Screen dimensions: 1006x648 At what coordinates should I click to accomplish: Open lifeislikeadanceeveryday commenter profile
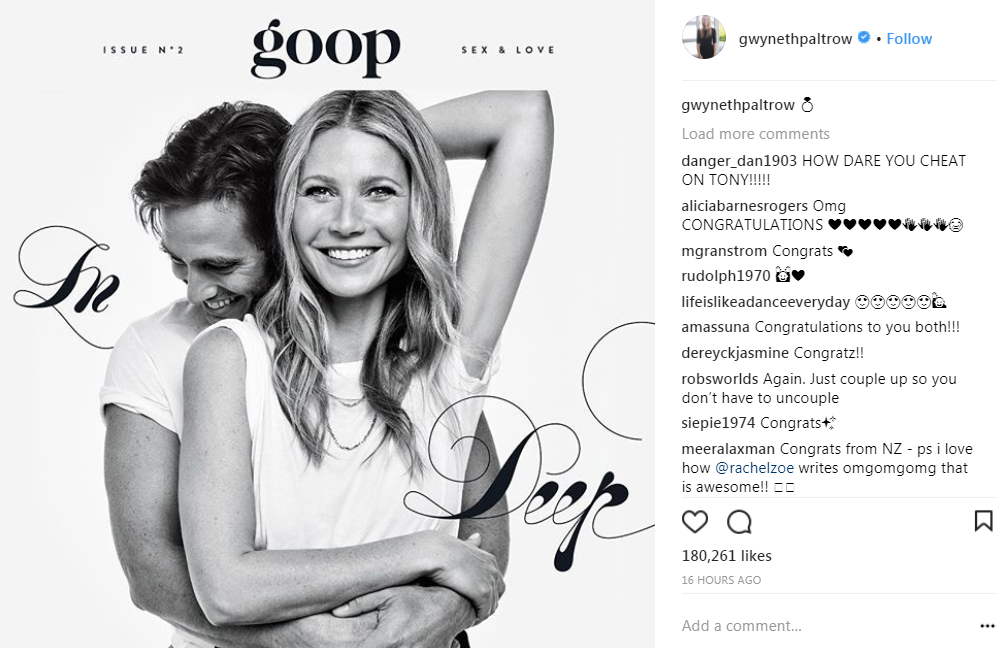[x=765, y=302]
